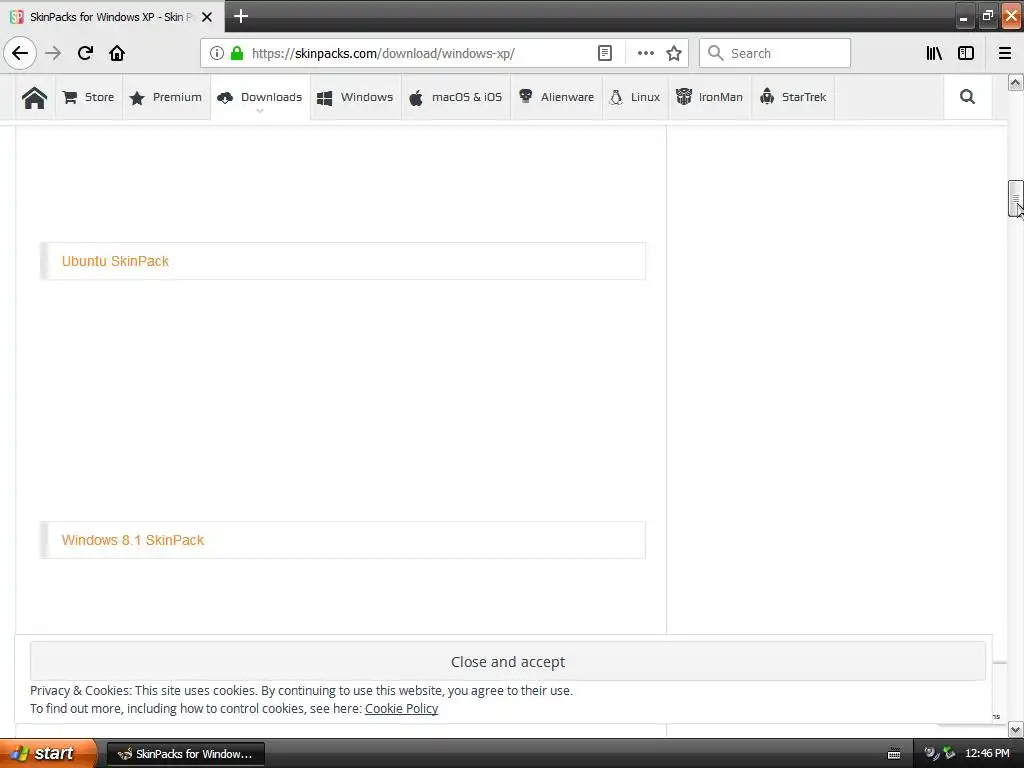Open the site search magnifier
Screen dimensions: 1024x768
coord(967,97)
